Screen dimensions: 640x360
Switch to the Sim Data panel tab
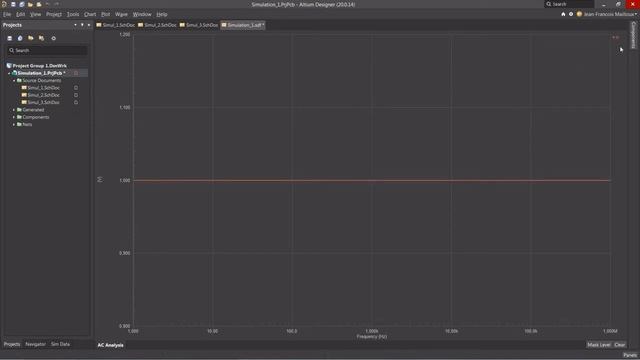60,344
